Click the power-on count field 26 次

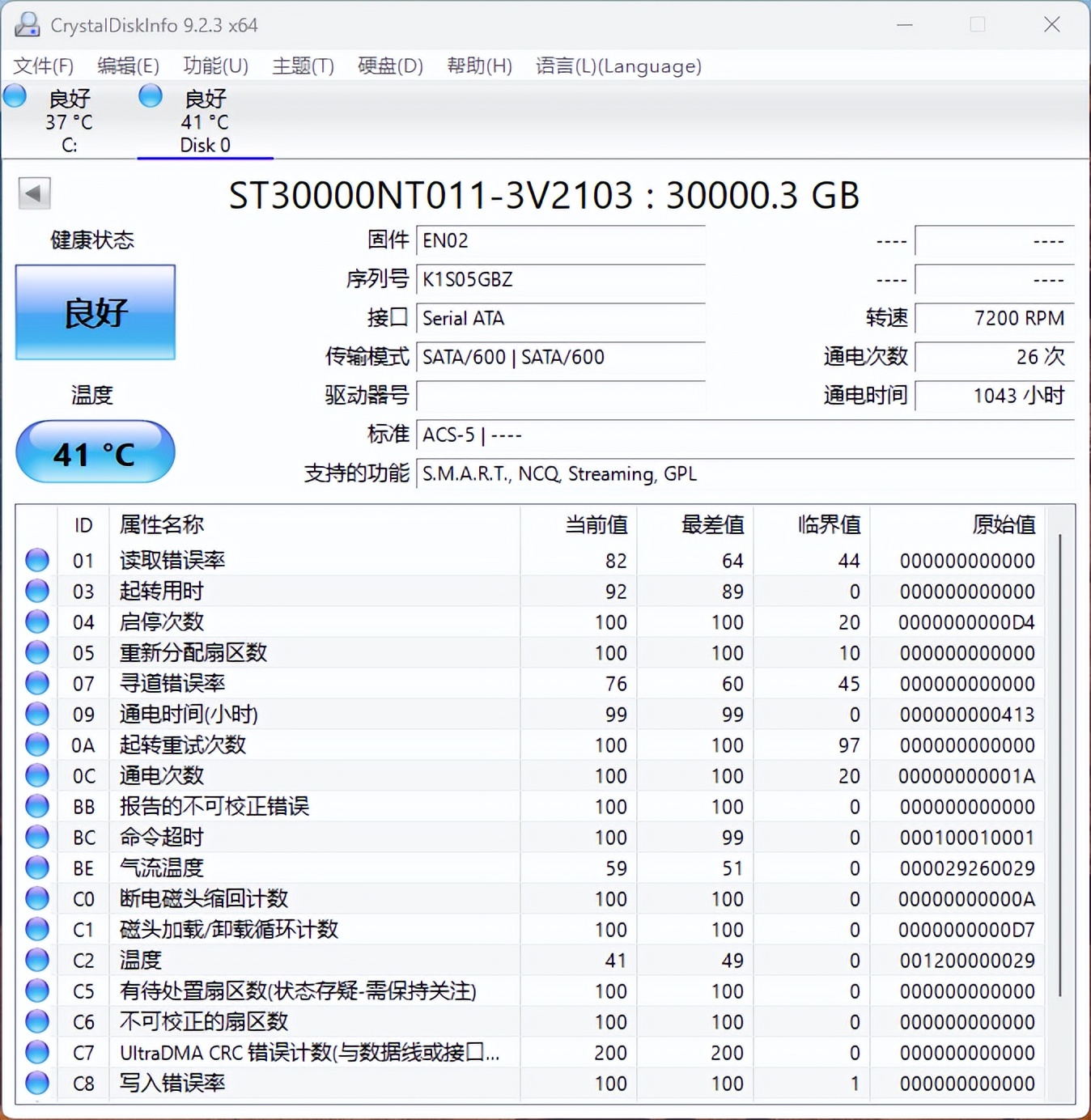[x=995, y=357]
